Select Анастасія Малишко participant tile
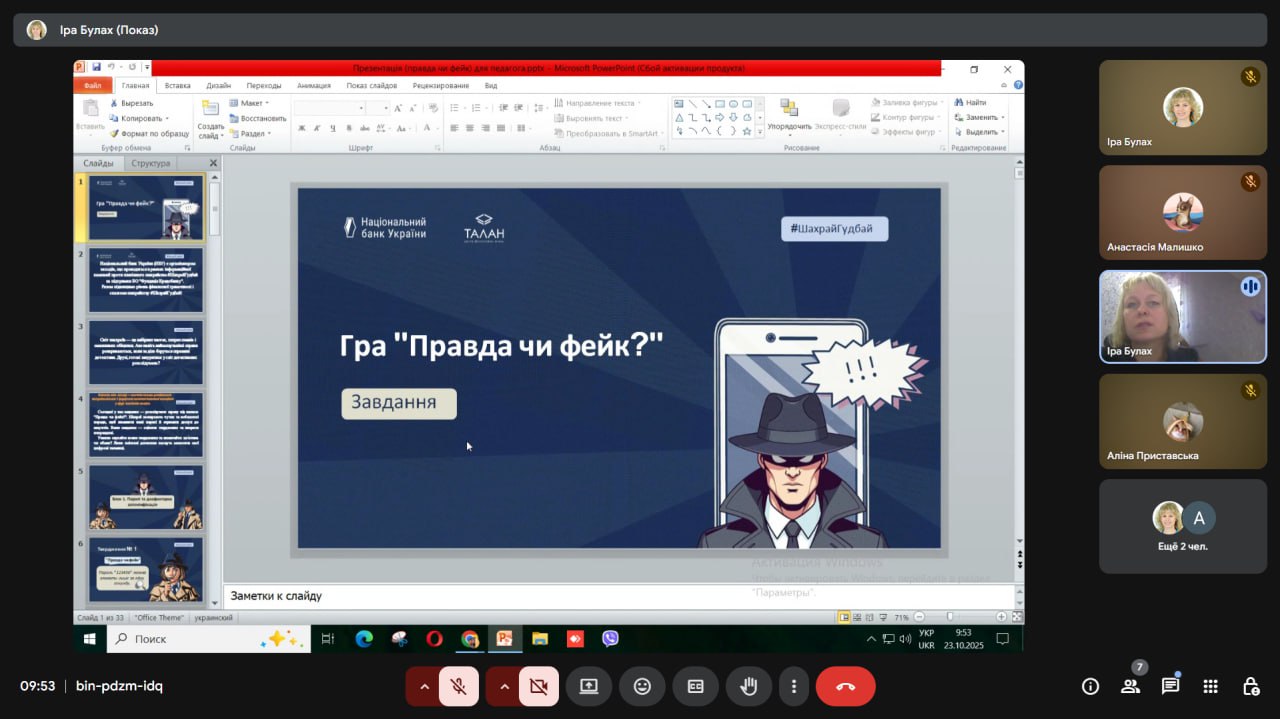 point(1182,212)
